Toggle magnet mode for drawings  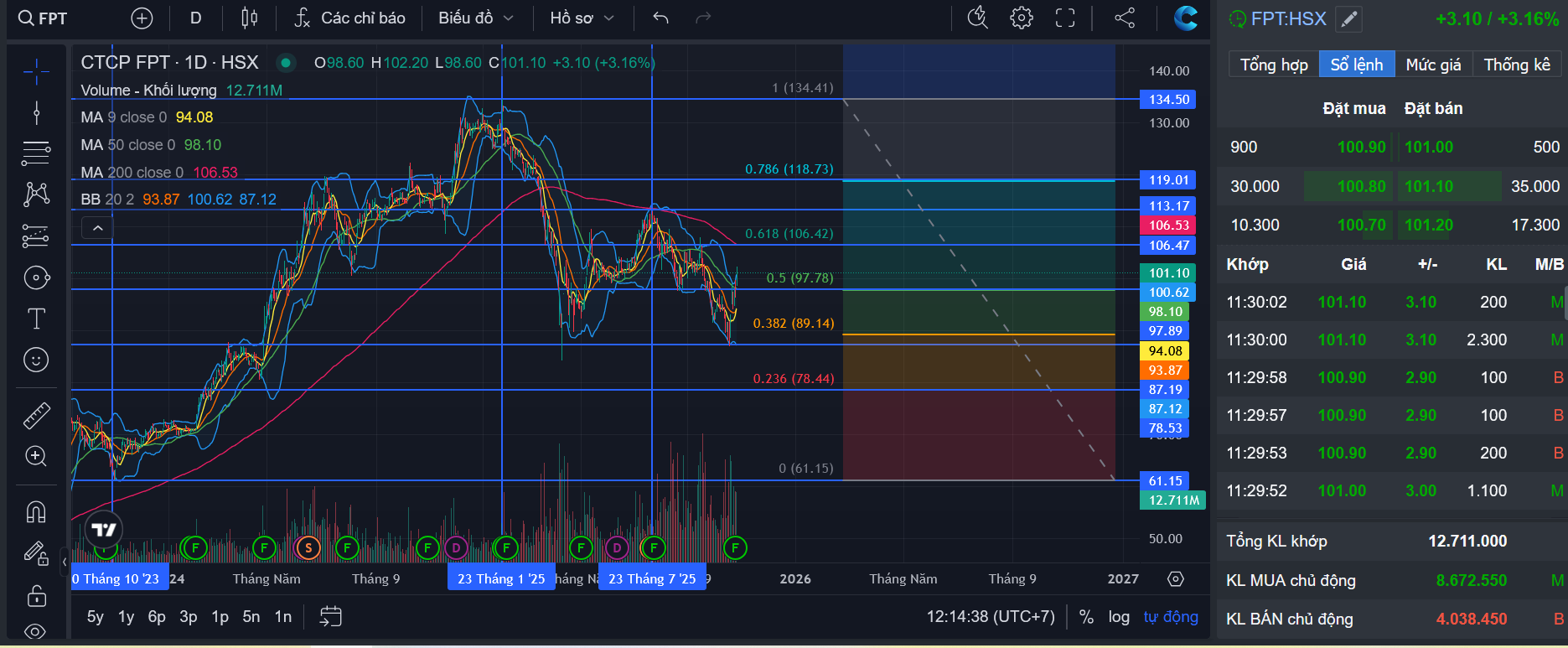pos(36,511)
